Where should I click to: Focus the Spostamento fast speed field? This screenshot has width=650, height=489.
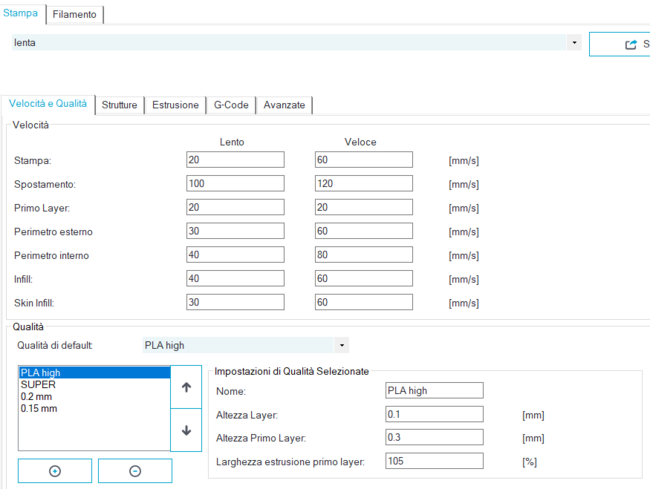[x=363, y=184]
